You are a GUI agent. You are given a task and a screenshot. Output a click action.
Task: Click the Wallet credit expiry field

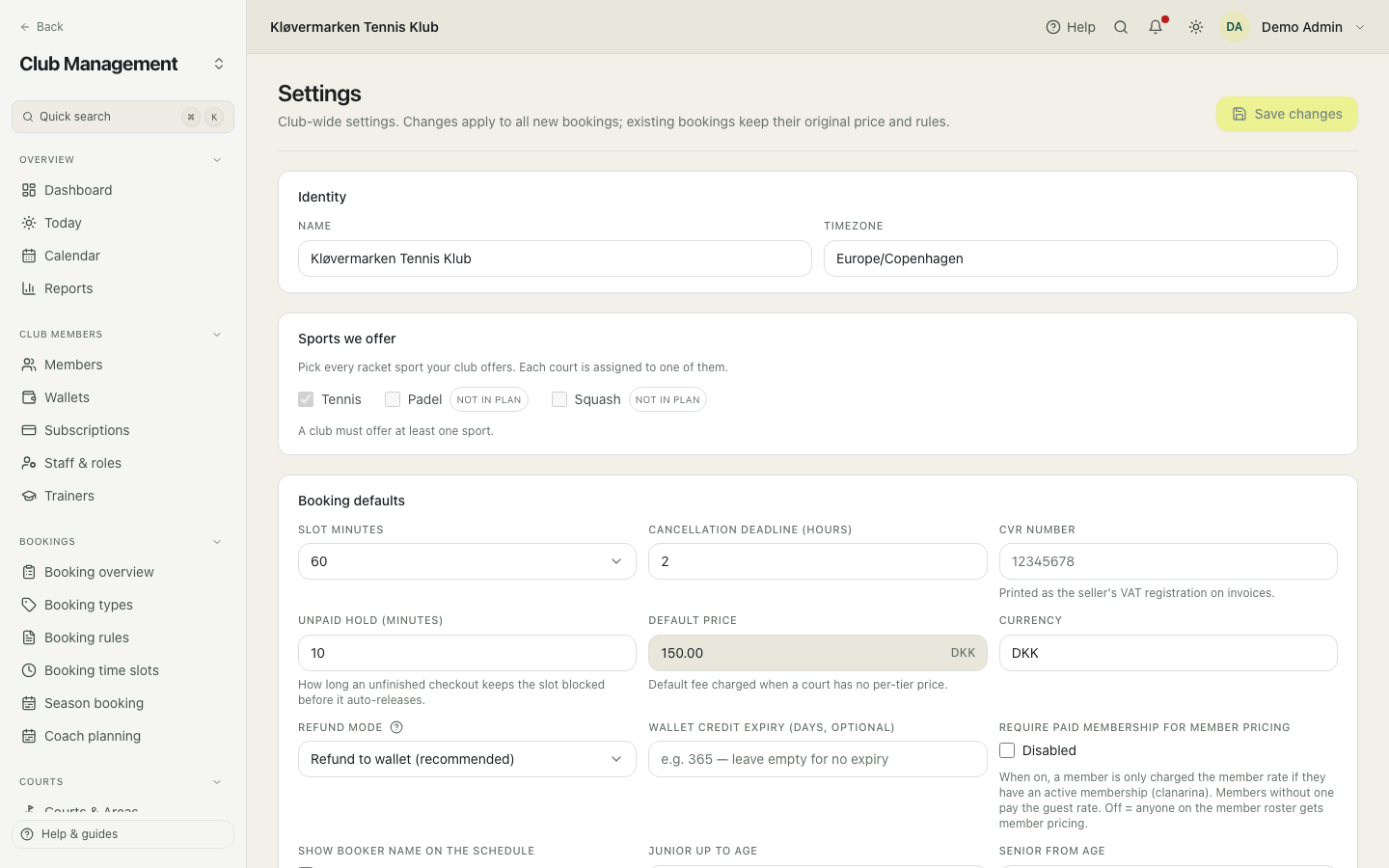tap(818, 759)
